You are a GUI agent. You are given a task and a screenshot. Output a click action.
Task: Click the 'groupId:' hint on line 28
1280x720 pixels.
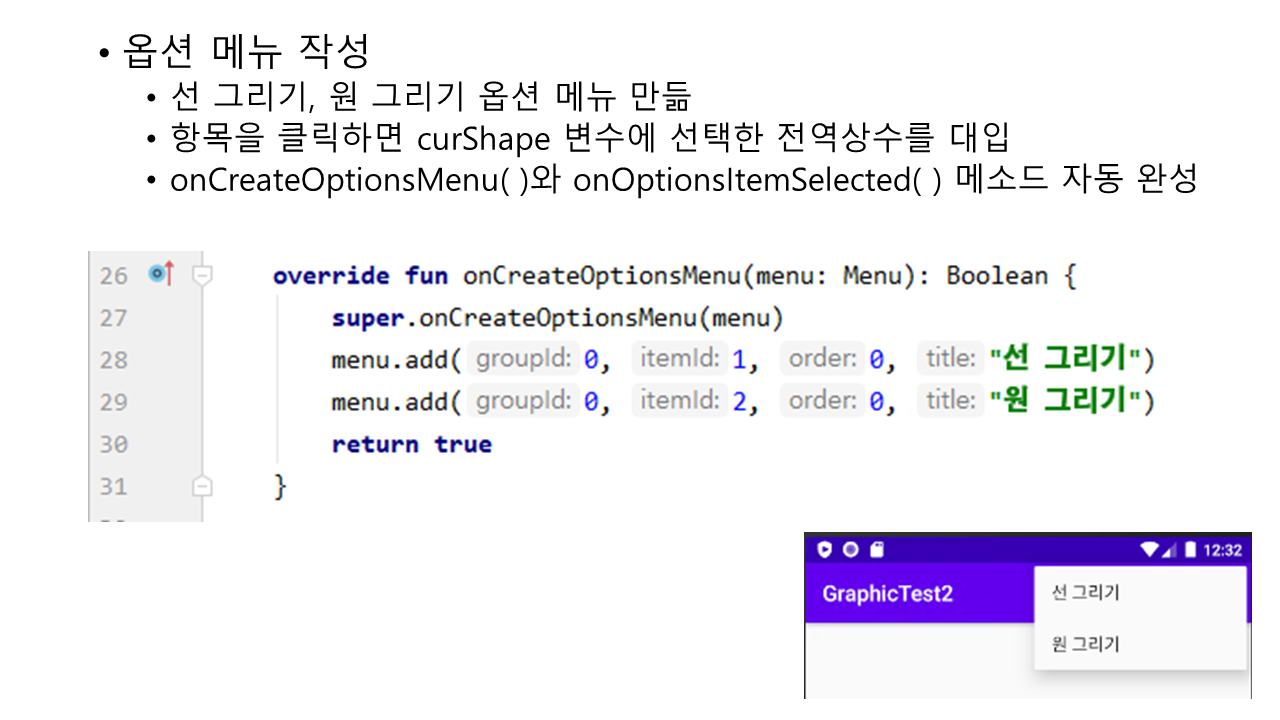pos(523,359)
